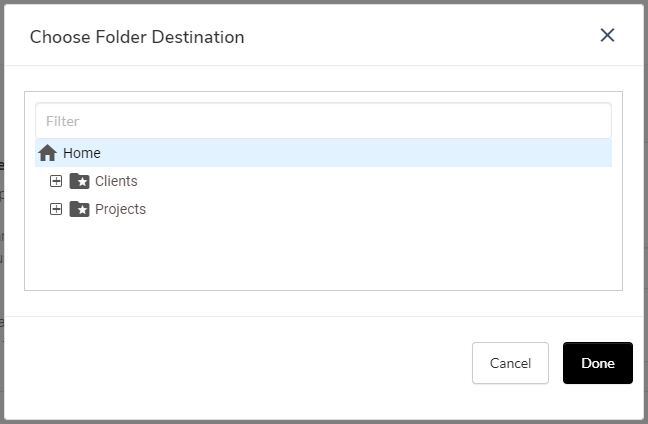Click the Choose Folder Destination title text
This screenshot has width=648, height=424.
click(137, 37)
